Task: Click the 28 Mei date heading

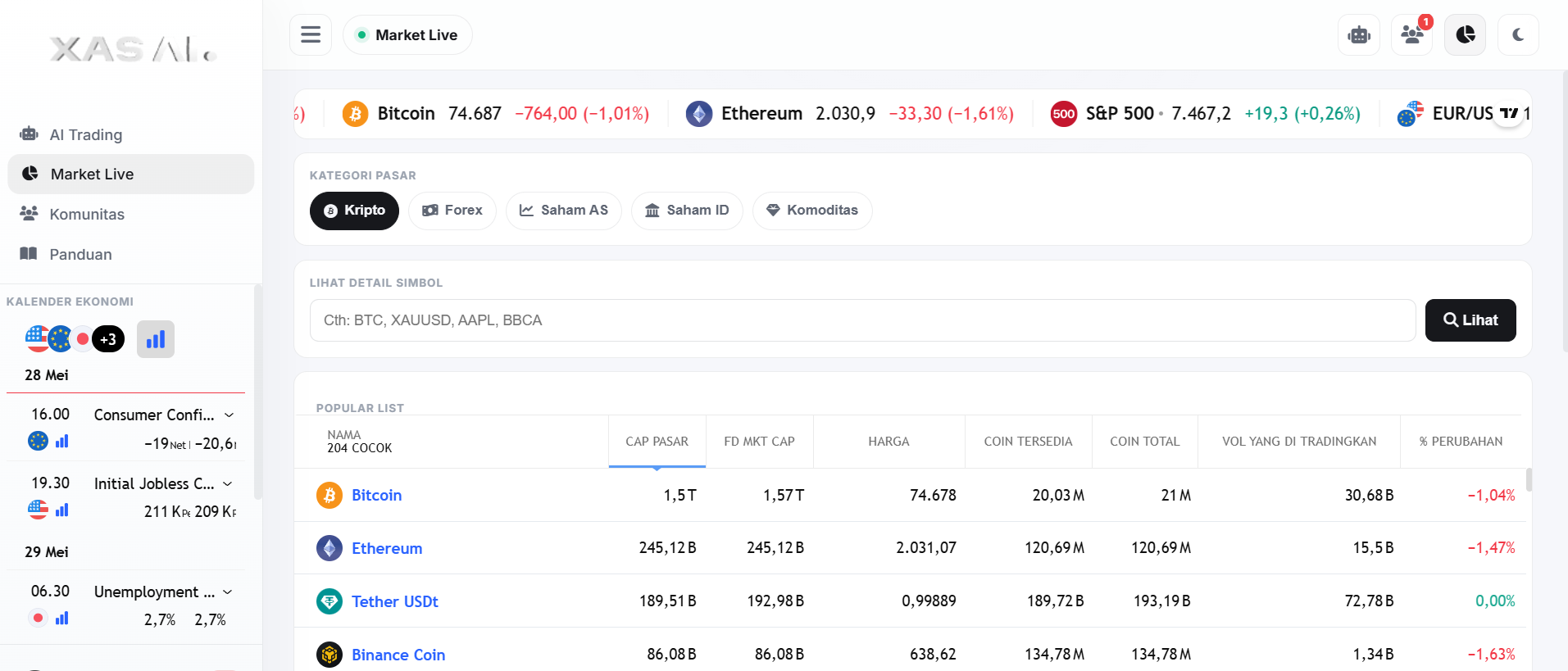Action: tap(47, 375)
